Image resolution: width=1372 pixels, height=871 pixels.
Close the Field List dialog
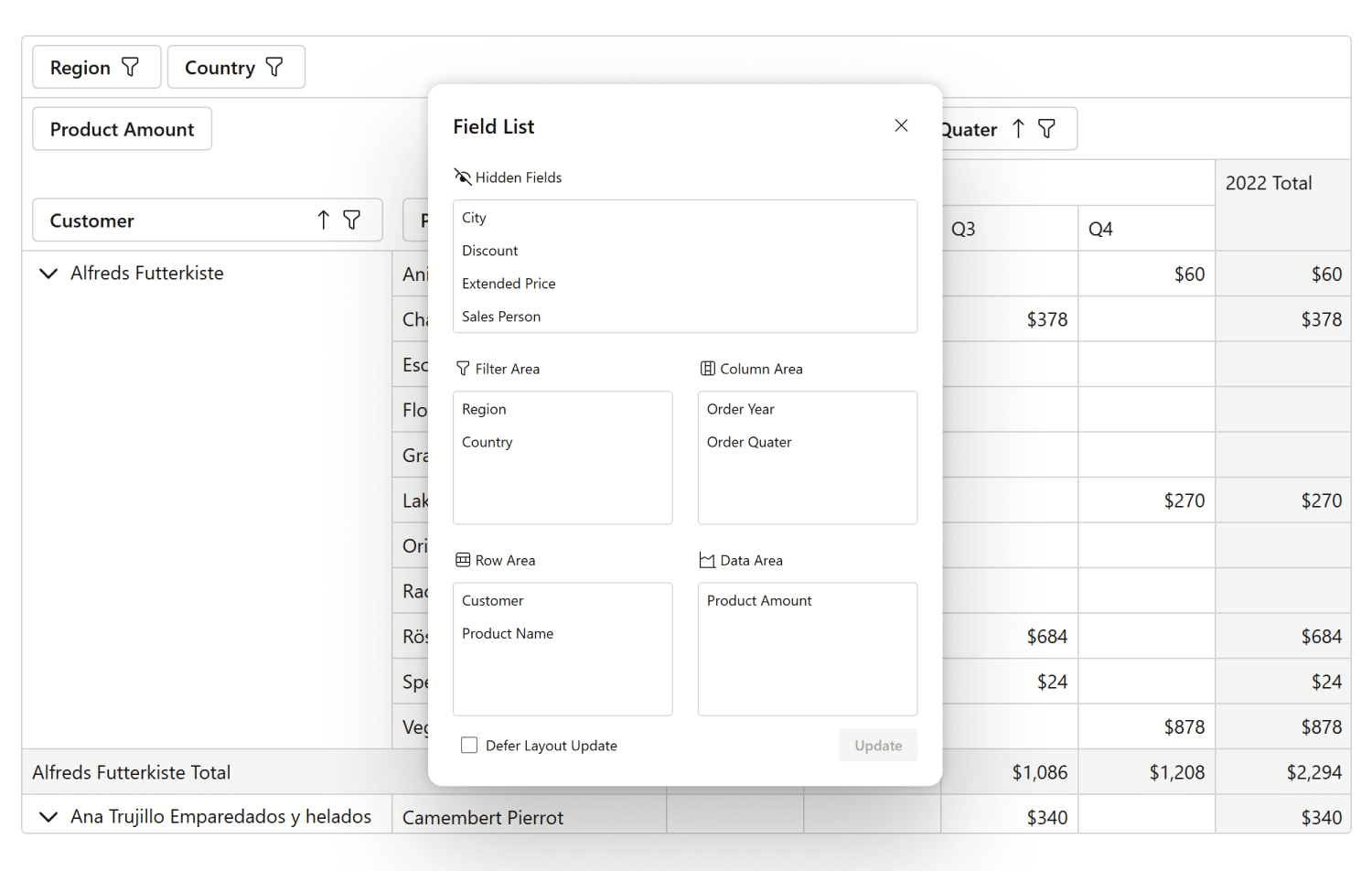(901, 125)
